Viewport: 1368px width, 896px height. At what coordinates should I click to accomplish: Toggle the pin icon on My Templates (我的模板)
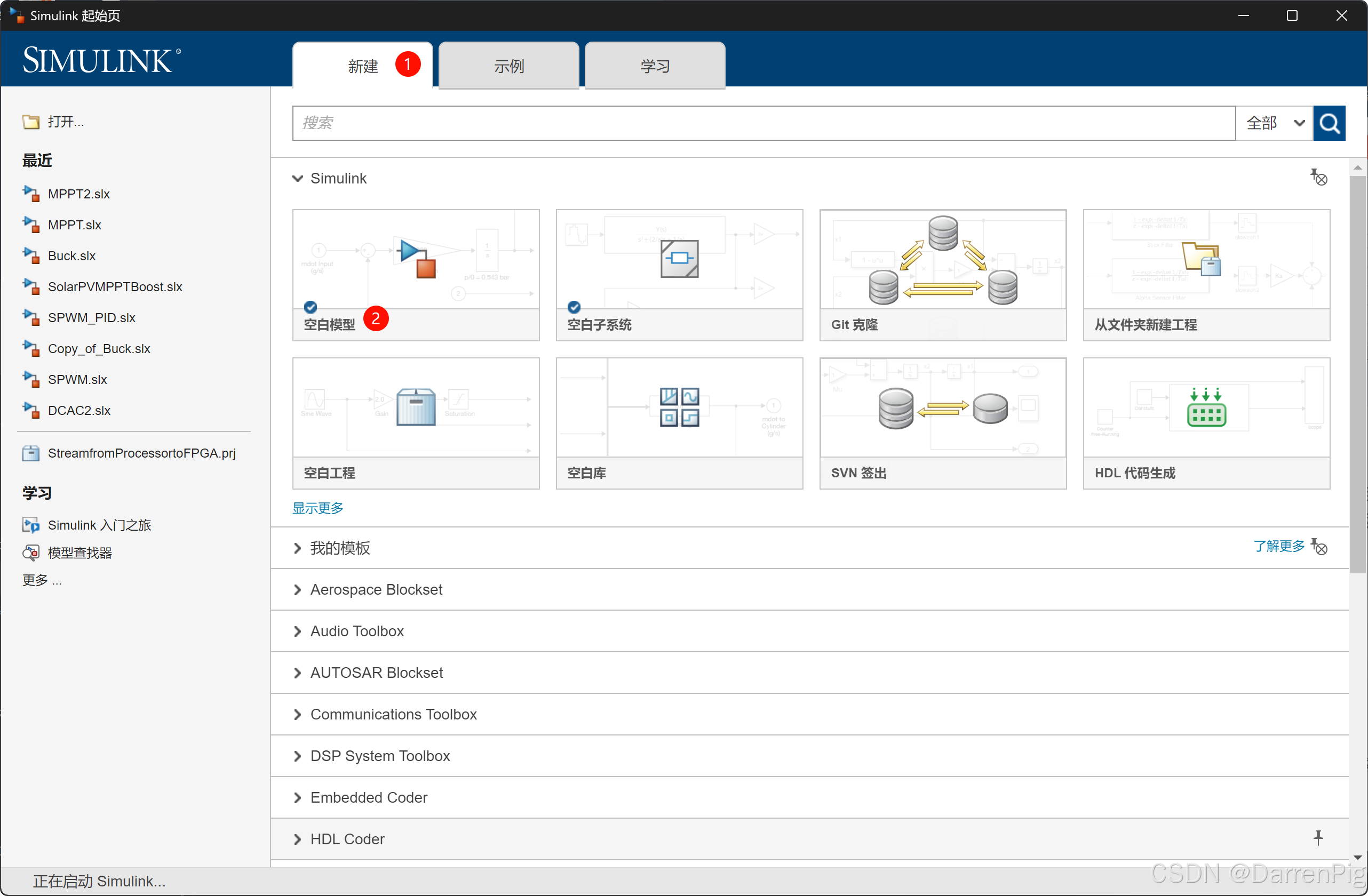point(1319,547)
